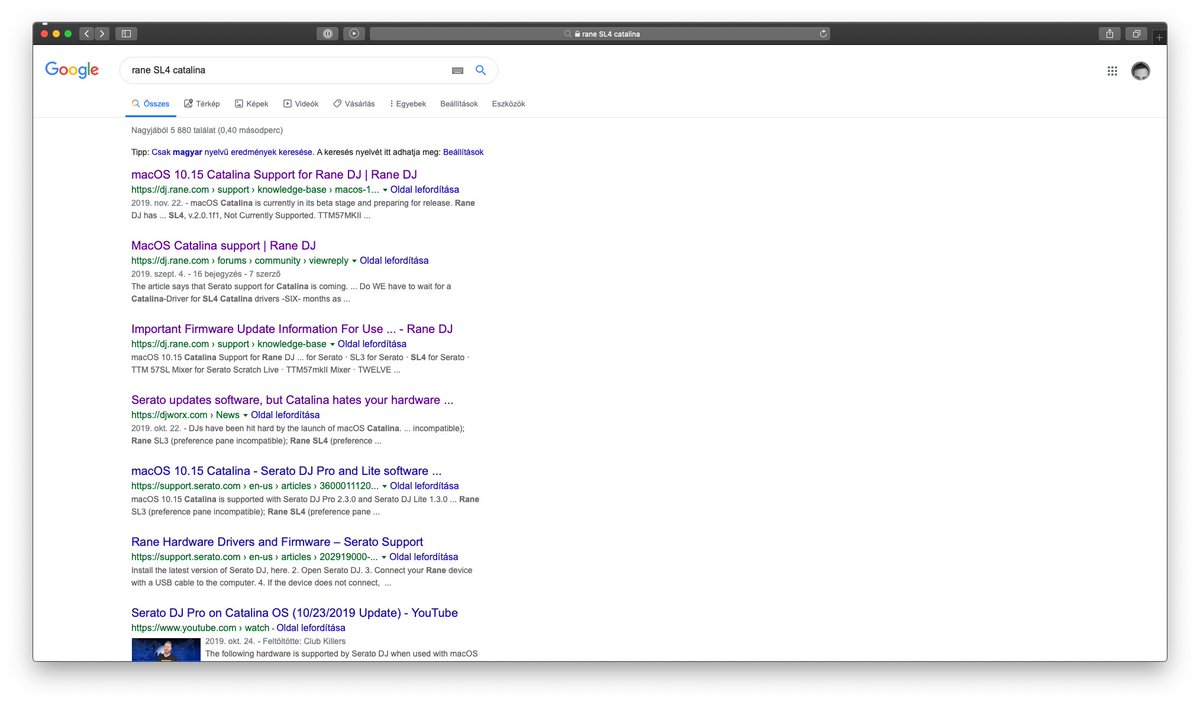Click Oldal lefordítása for YouTube result
The width and height of the screenshot is (1200, 705).
(311, 628)
